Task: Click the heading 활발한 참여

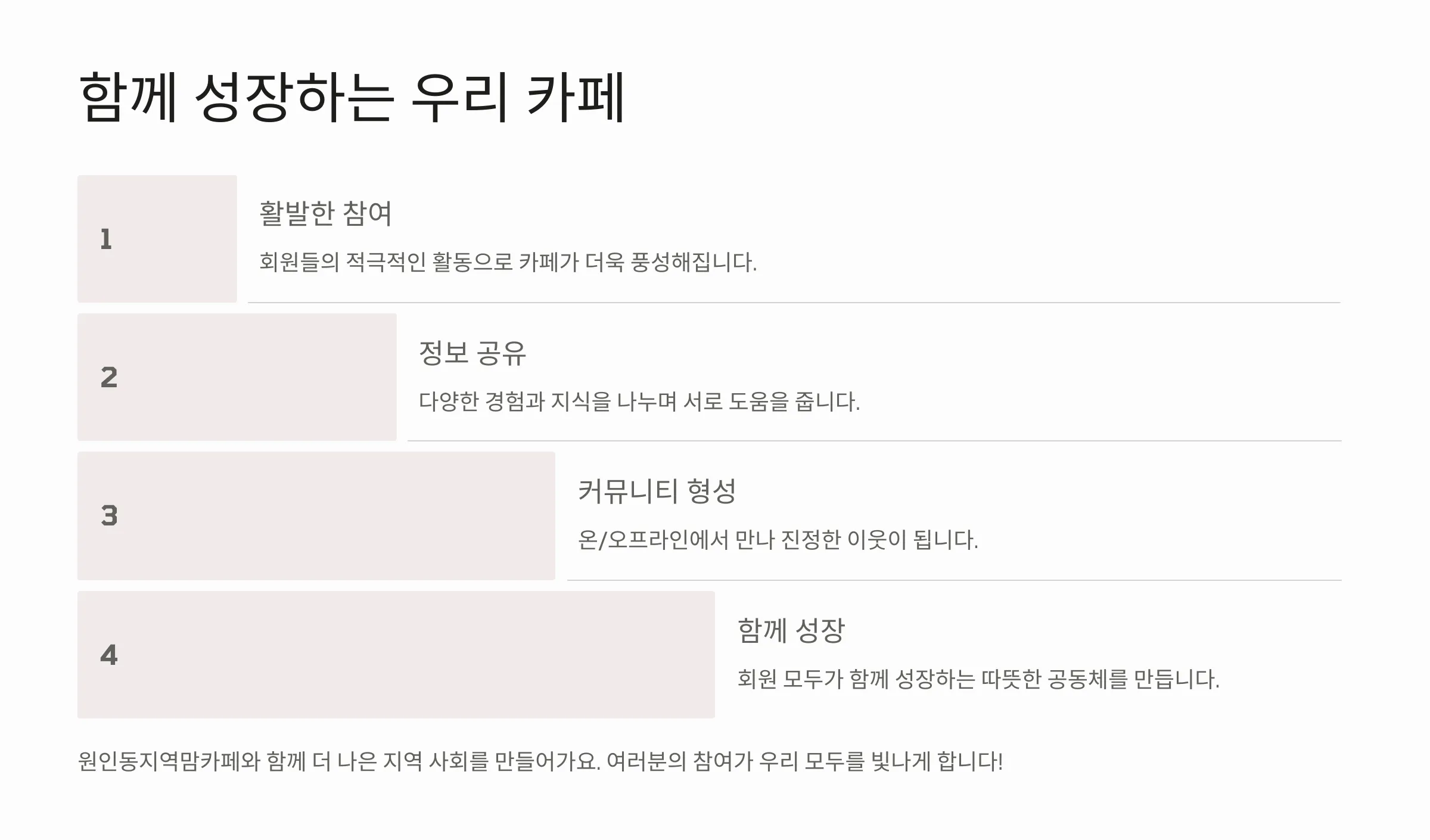Action: (325, 213)
